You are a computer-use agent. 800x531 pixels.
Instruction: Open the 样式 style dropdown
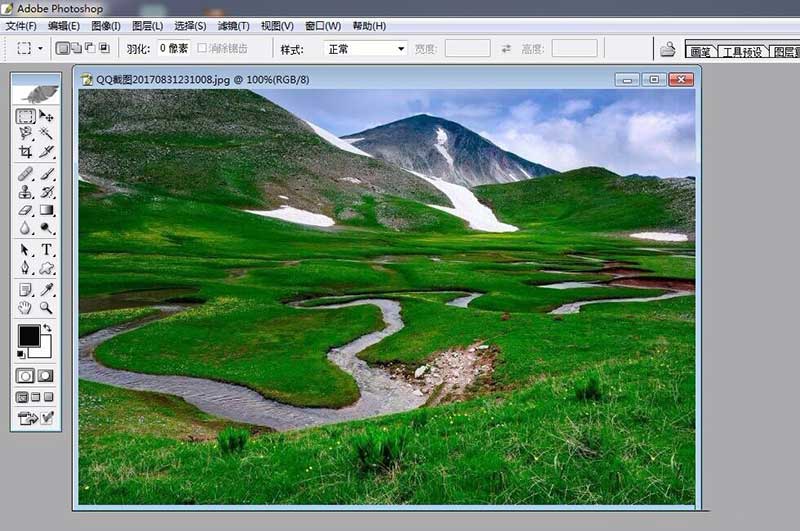365,48
